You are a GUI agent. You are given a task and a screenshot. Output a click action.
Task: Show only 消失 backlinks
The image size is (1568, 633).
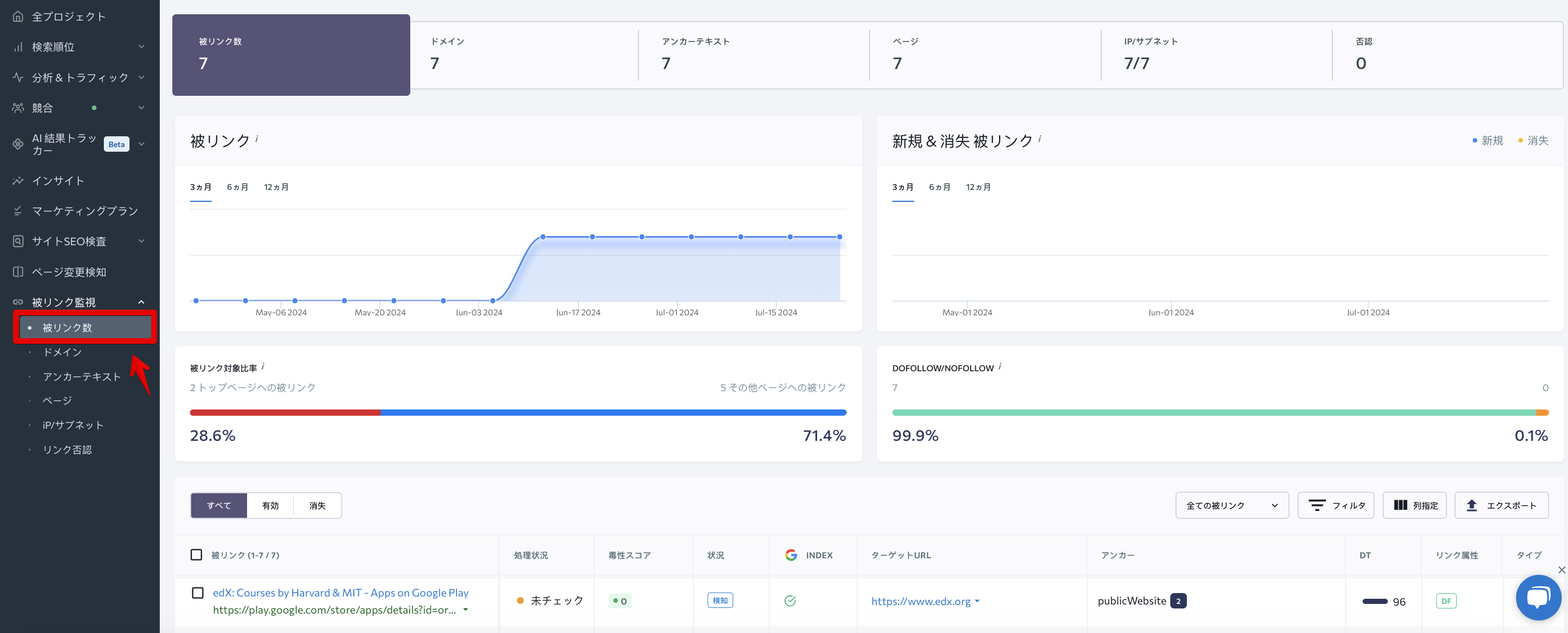317,505
